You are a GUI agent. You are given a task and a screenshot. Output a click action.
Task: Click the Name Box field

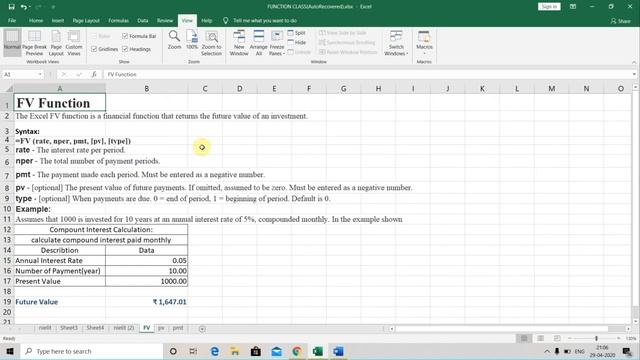[x=20, y=74]
